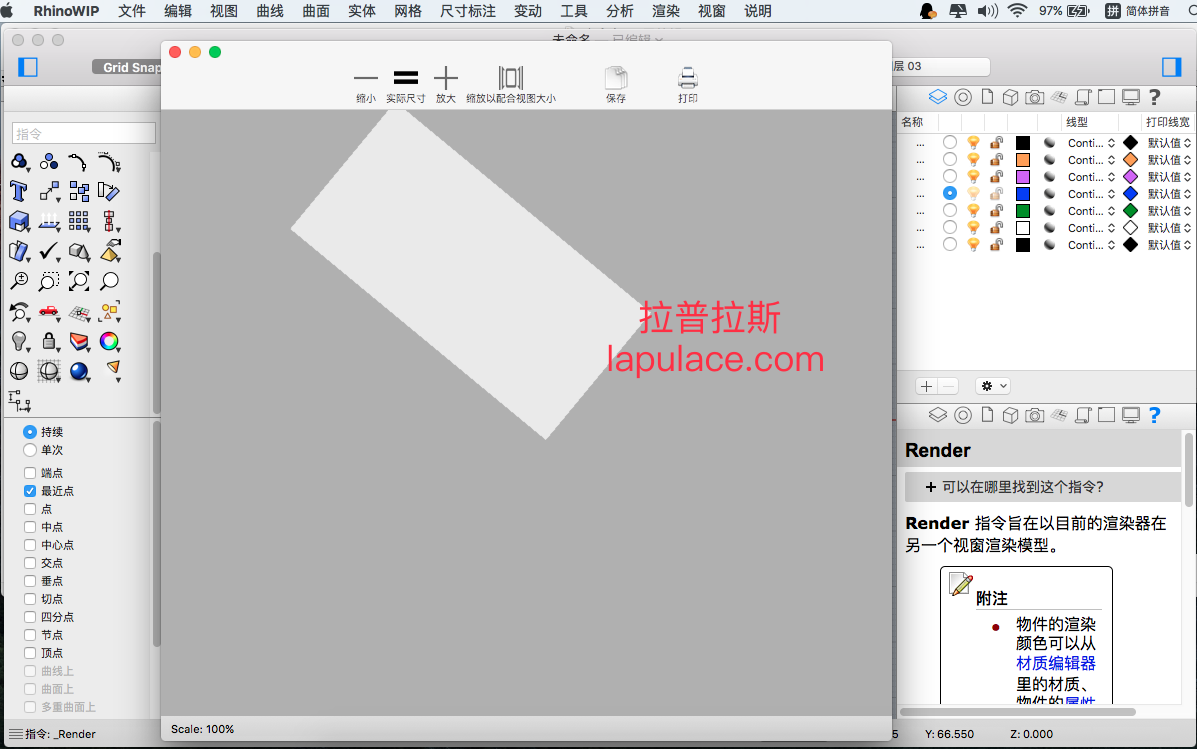Click the 保存 save icon in render window
Image resolution: width=1197 pixels, height=749 pixels.
tap(616, 79)
